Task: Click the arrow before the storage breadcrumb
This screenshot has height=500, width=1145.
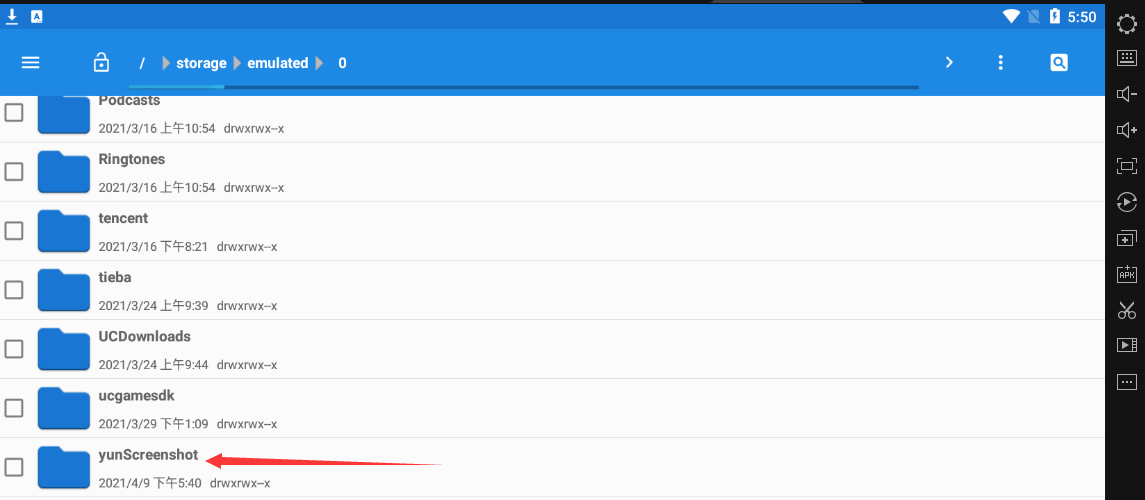Action: point(166,63)
